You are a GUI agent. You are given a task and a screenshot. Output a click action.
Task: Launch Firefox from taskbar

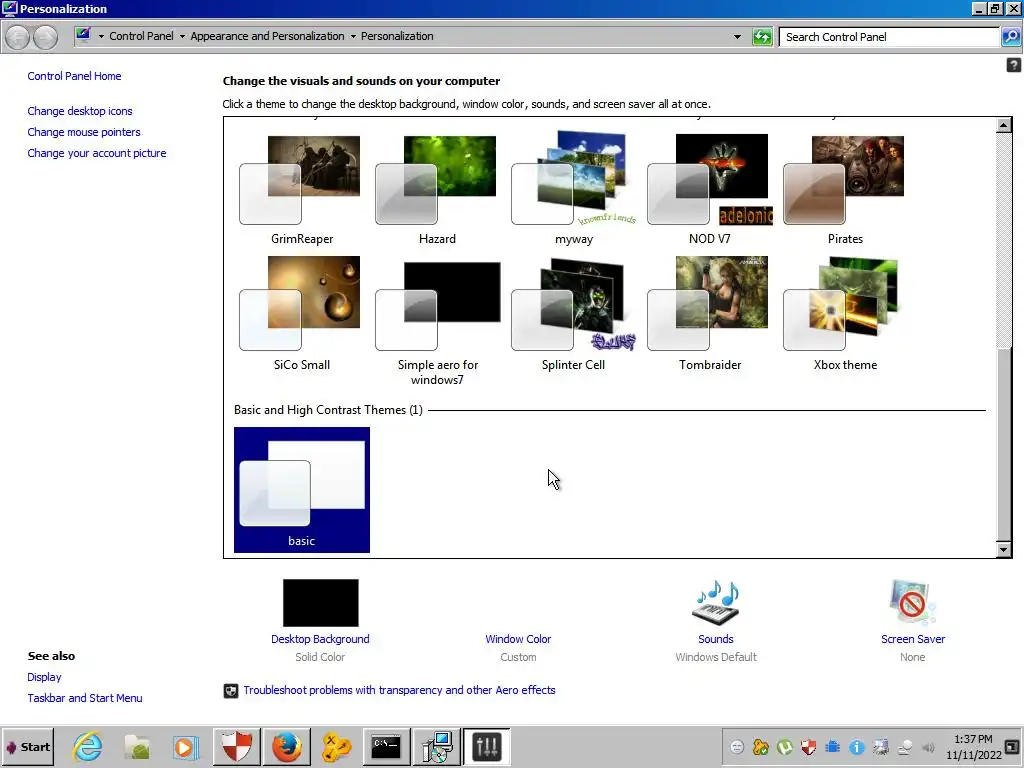click(x=287, y=747)
